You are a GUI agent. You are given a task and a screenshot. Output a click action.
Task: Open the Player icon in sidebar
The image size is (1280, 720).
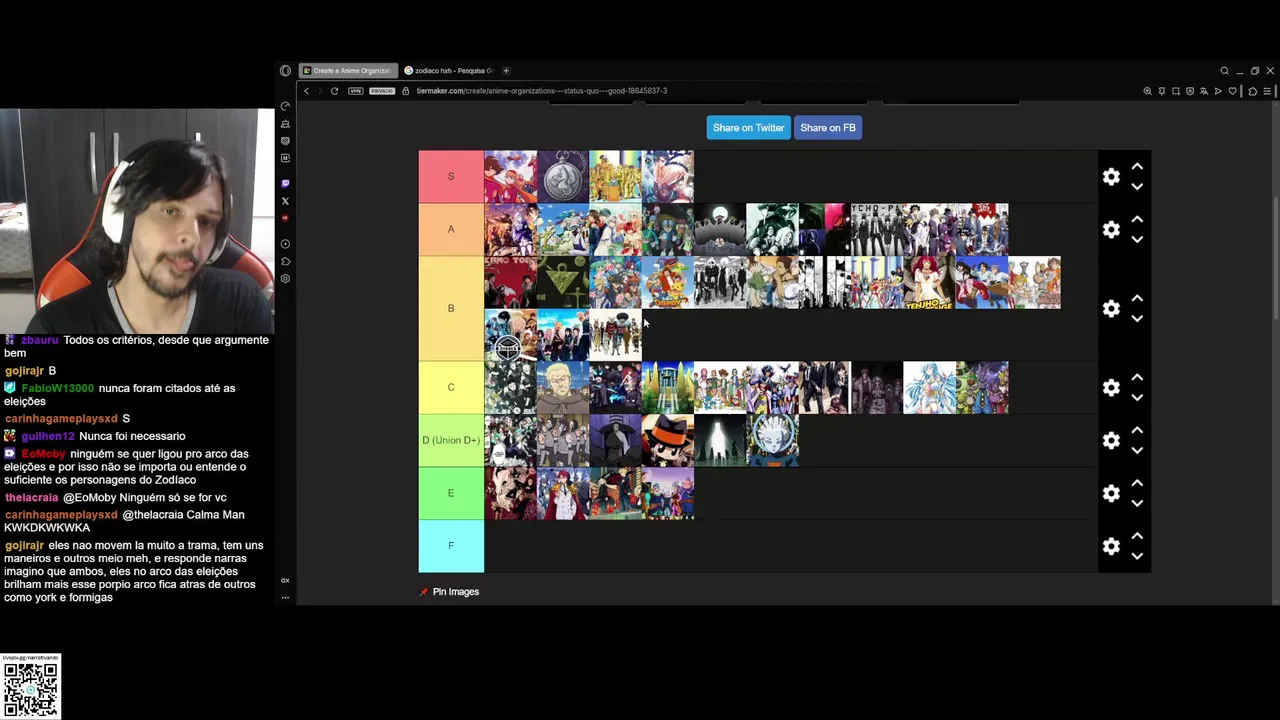point(285,244)
